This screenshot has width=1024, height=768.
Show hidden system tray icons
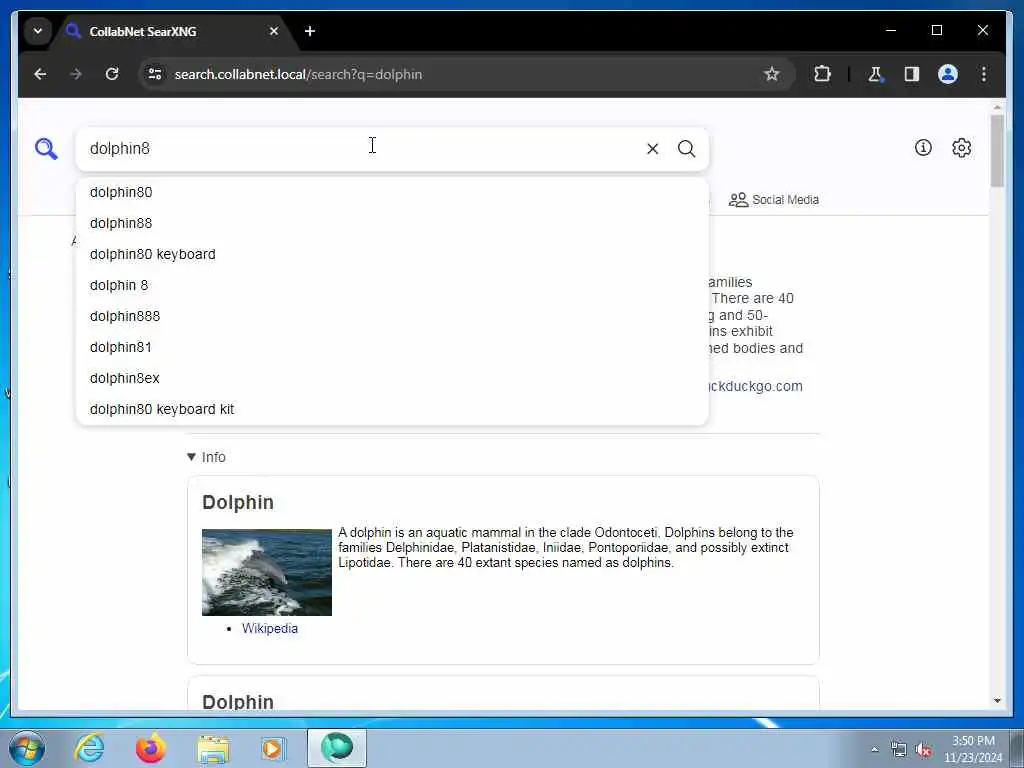pyautogui.click(x=874, y=750)
